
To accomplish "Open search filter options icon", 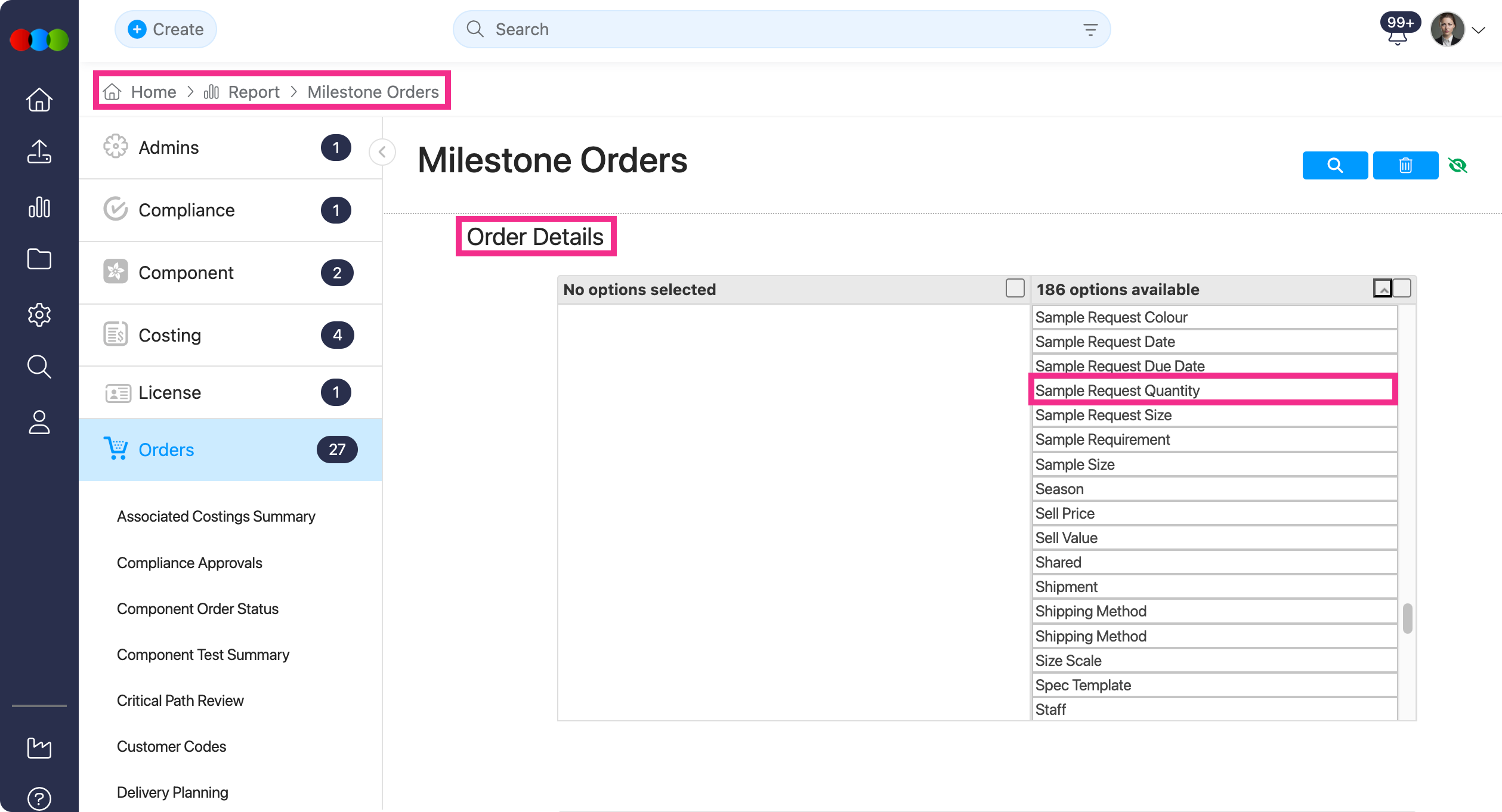I will click(x=1090, y=29).
